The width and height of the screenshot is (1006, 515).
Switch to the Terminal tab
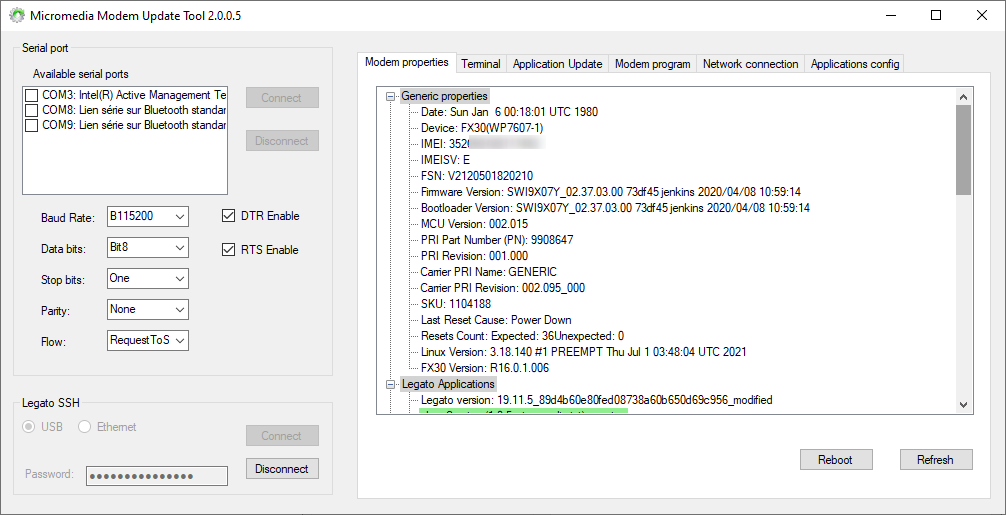[481, 64]
